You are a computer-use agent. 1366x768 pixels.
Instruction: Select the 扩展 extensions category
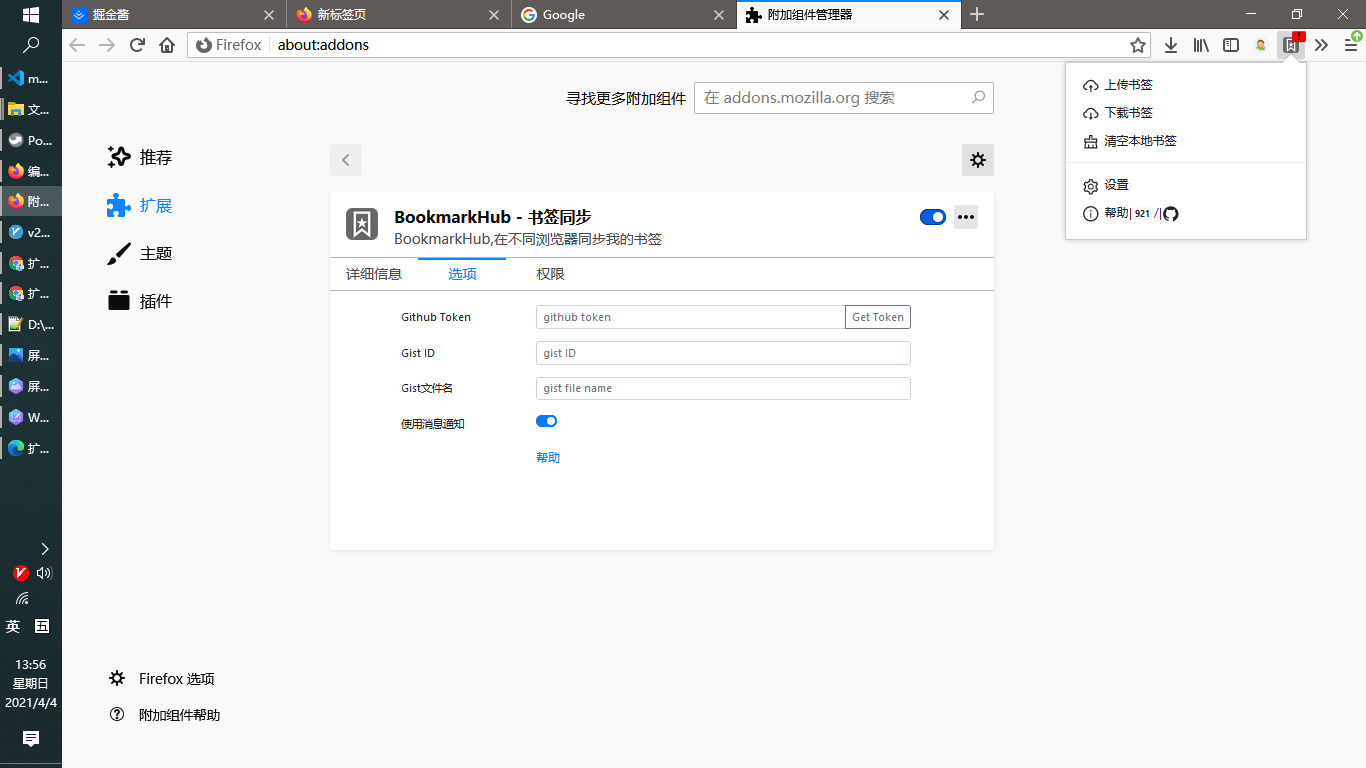coord(140,205)
